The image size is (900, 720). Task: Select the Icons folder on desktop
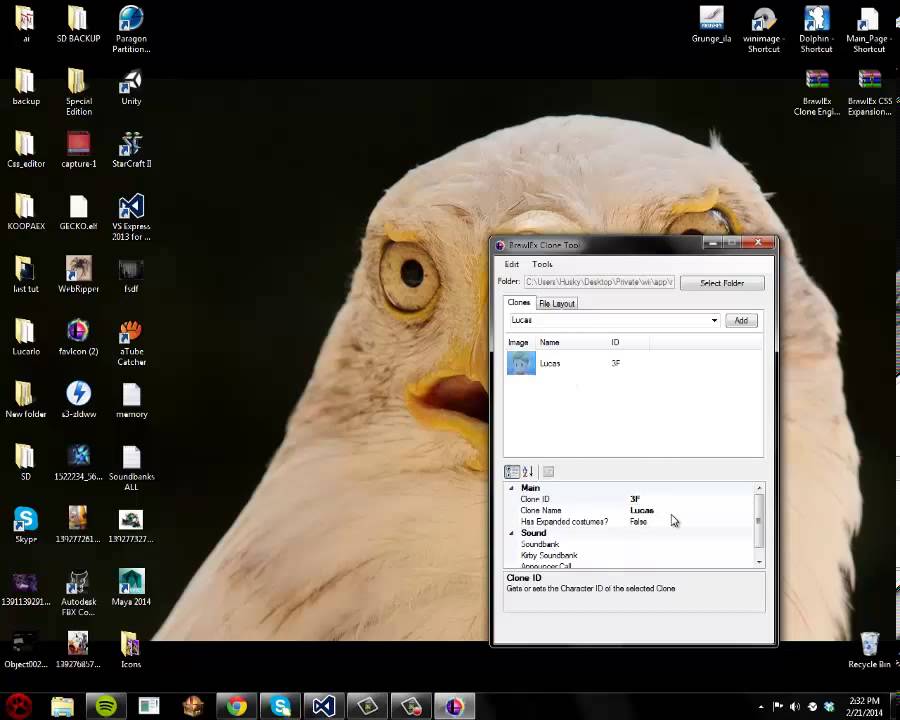tap(131, 650)
